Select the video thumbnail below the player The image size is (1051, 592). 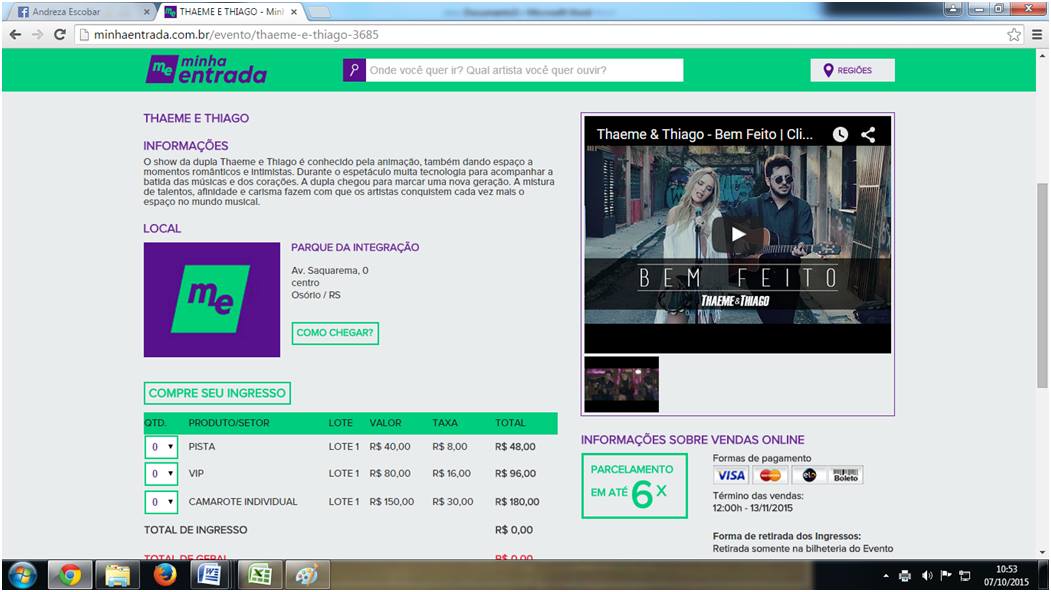tap(621, 384)
